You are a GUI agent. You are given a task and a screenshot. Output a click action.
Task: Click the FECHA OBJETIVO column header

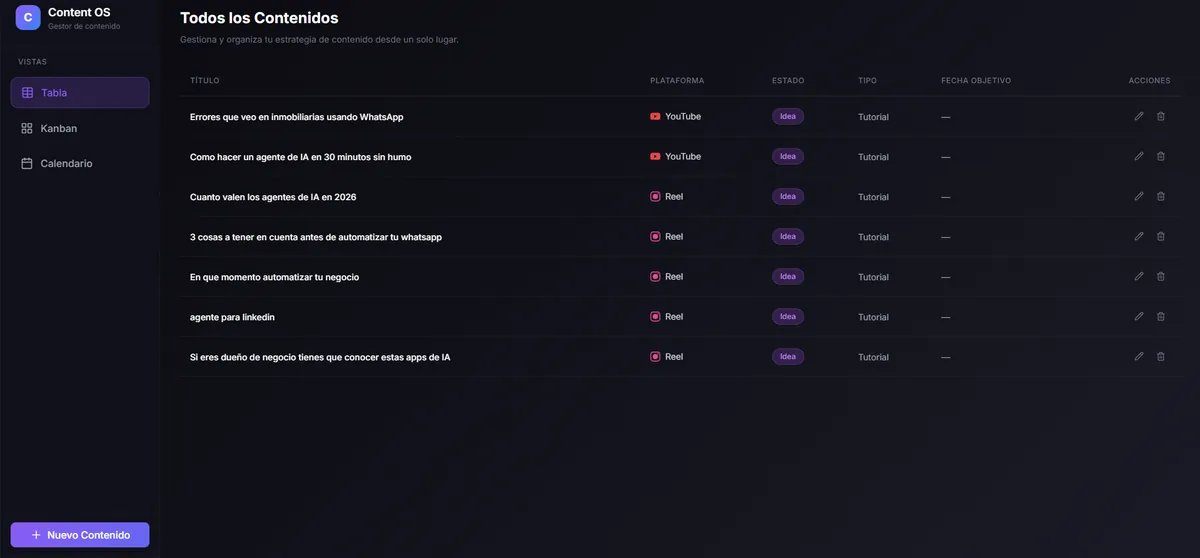pos(976,80)
